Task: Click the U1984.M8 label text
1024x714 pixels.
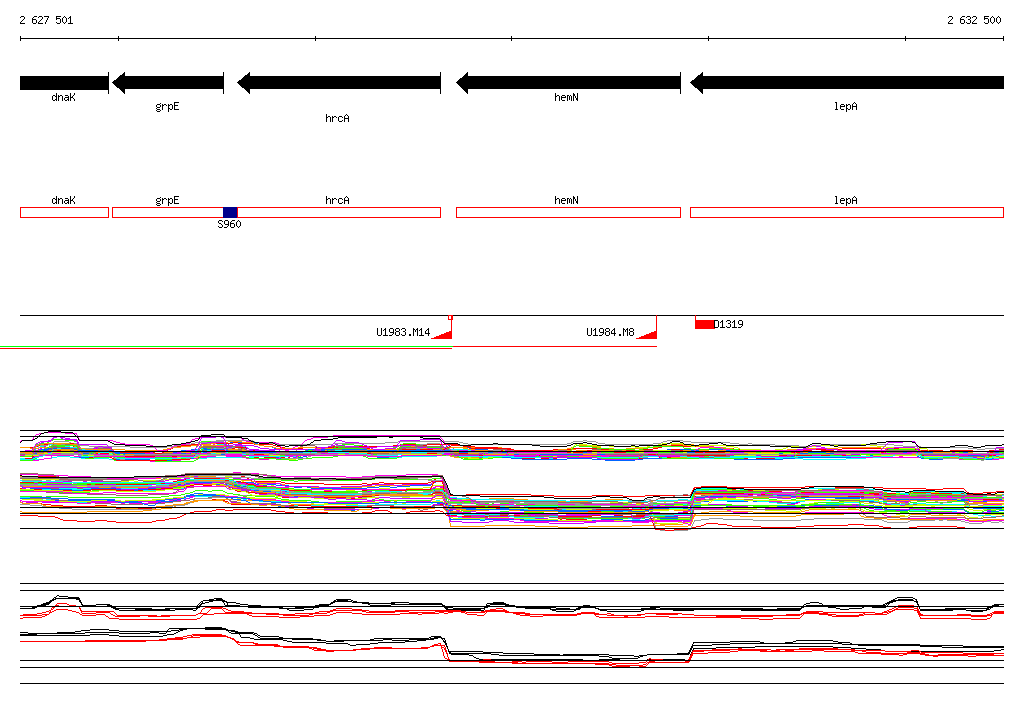Action: tap(610, 333)
